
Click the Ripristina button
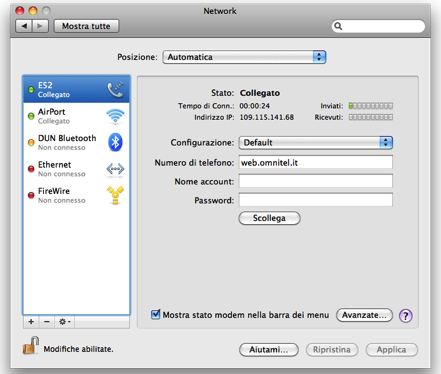(x=332, y=350)
